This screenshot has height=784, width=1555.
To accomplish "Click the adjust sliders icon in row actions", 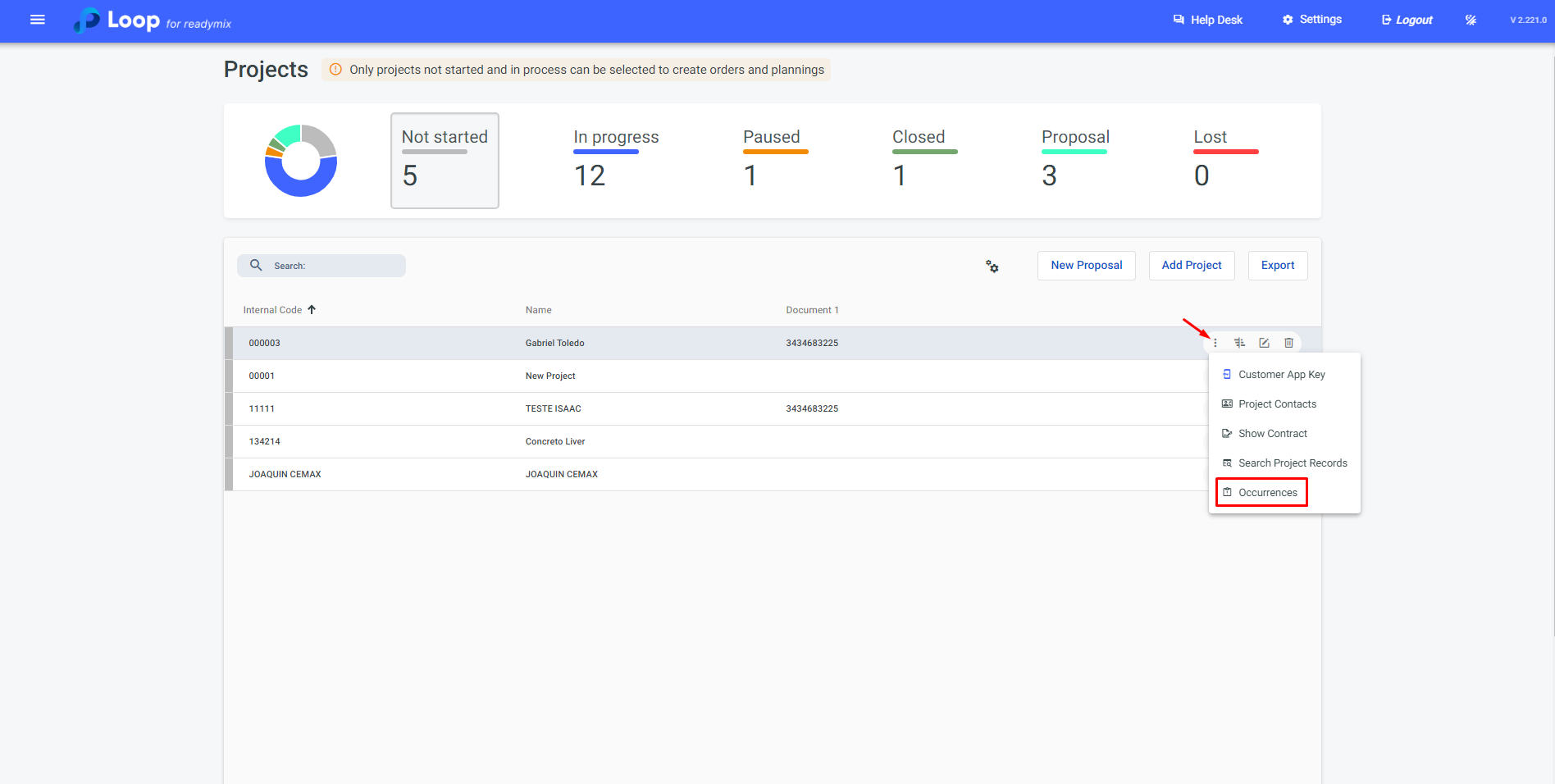I will (1239, 343).
